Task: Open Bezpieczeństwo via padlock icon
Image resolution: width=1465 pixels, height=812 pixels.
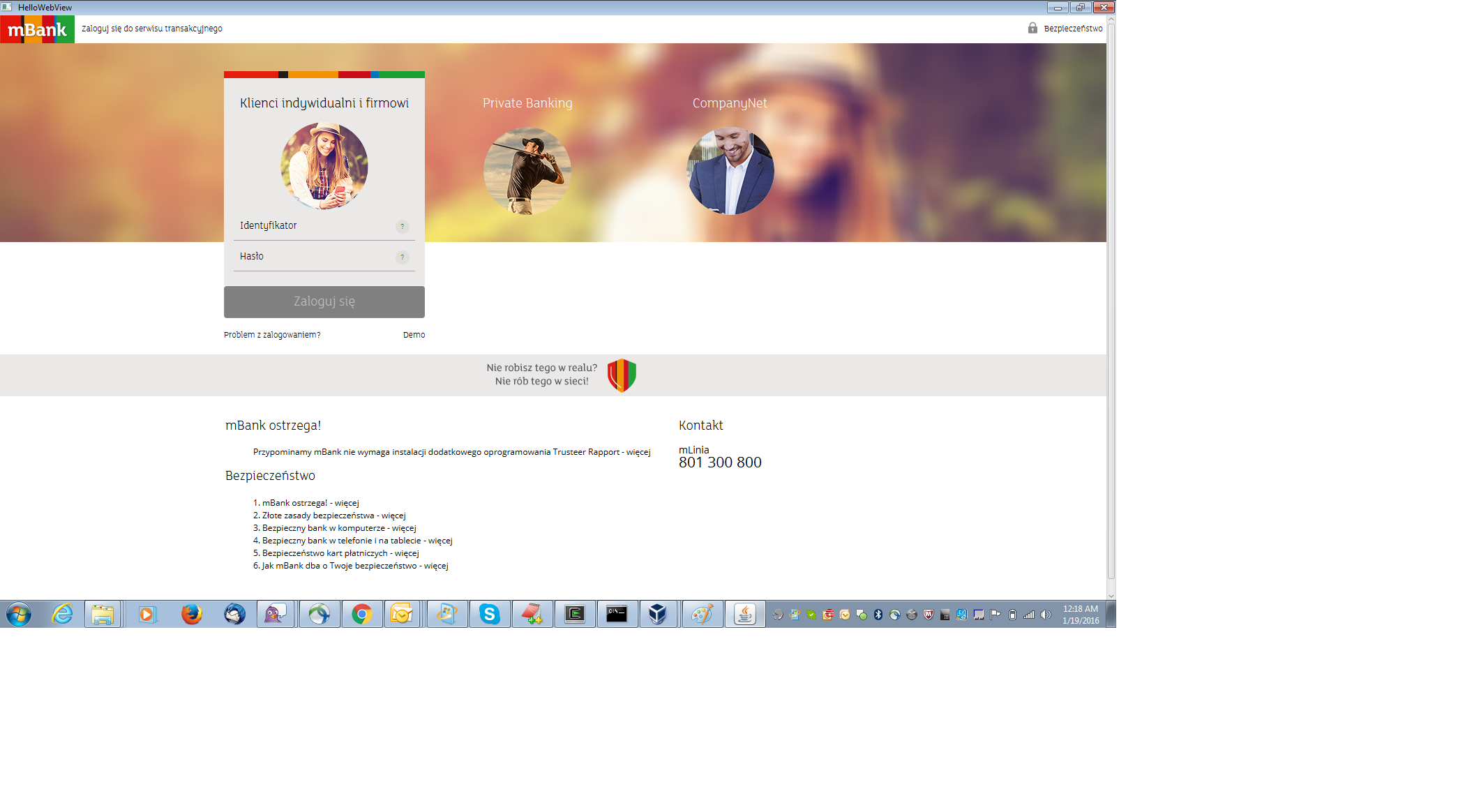Action: click(1032, 28)
